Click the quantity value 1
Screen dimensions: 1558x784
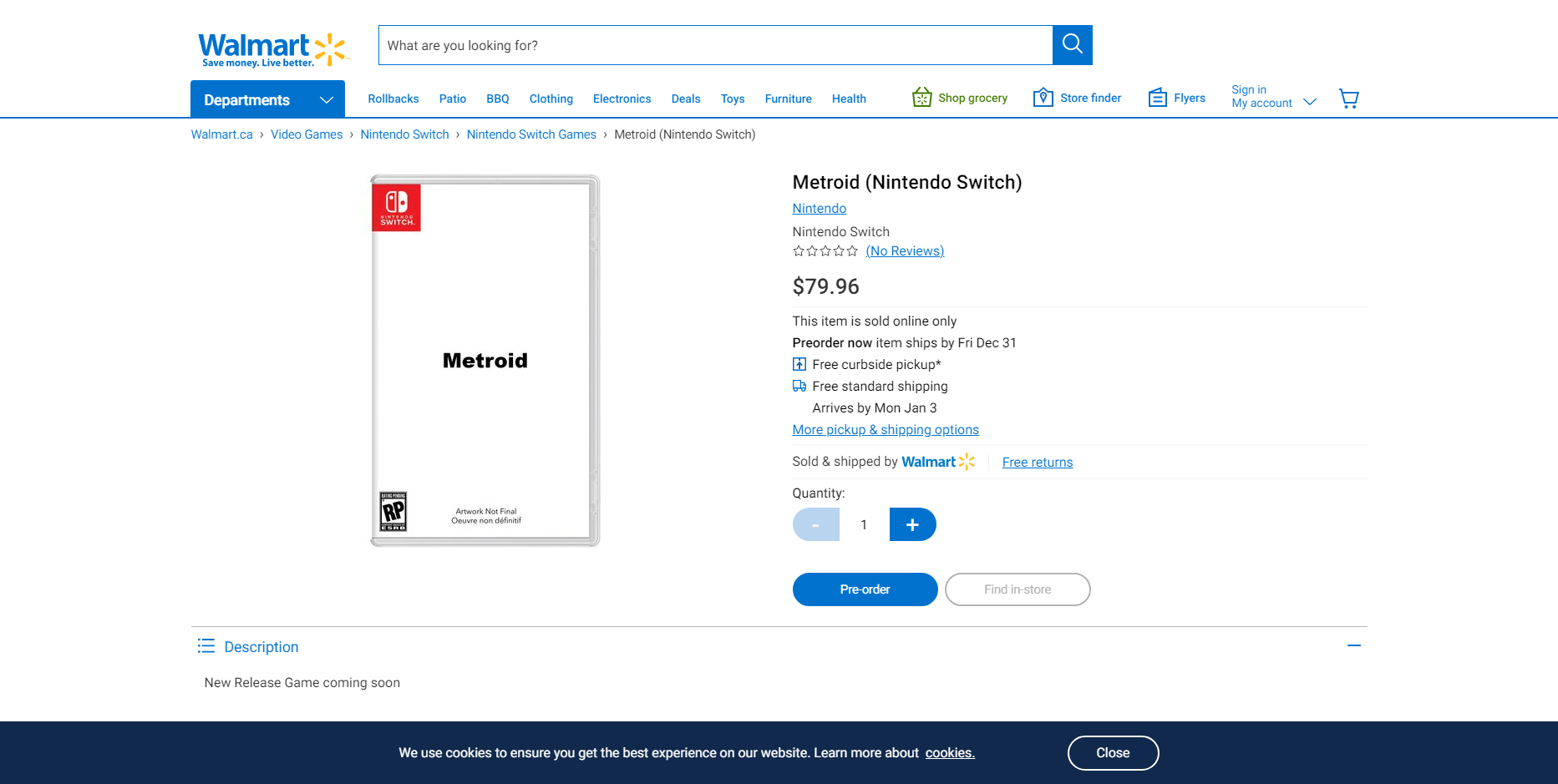click(x=864, y=525)
